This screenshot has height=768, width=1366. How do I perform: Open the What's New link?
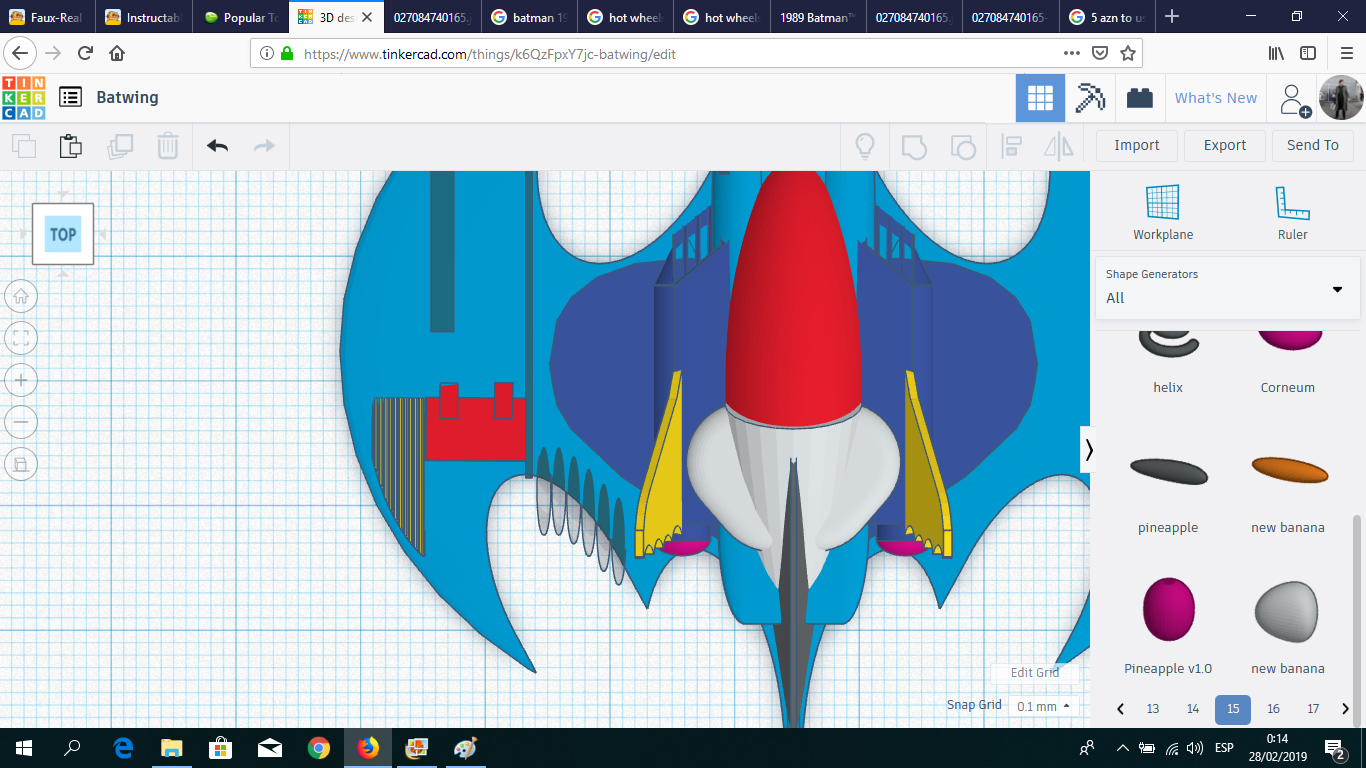click(1216, 98)
